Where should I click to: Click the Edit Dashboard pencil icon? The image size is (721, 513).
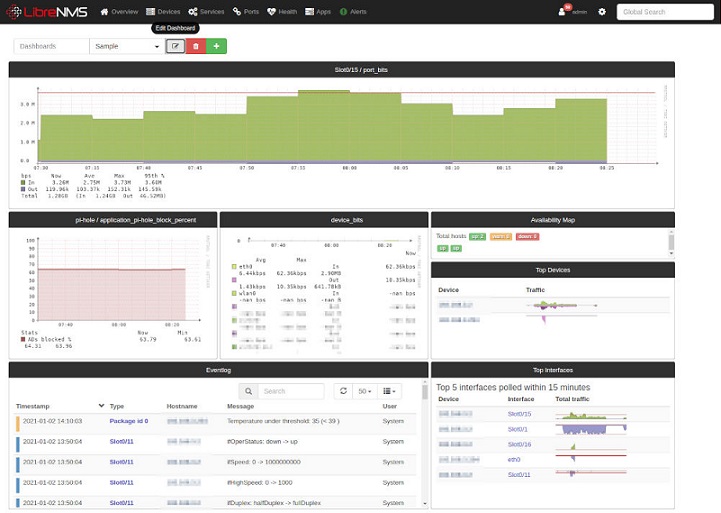point(175,46)
